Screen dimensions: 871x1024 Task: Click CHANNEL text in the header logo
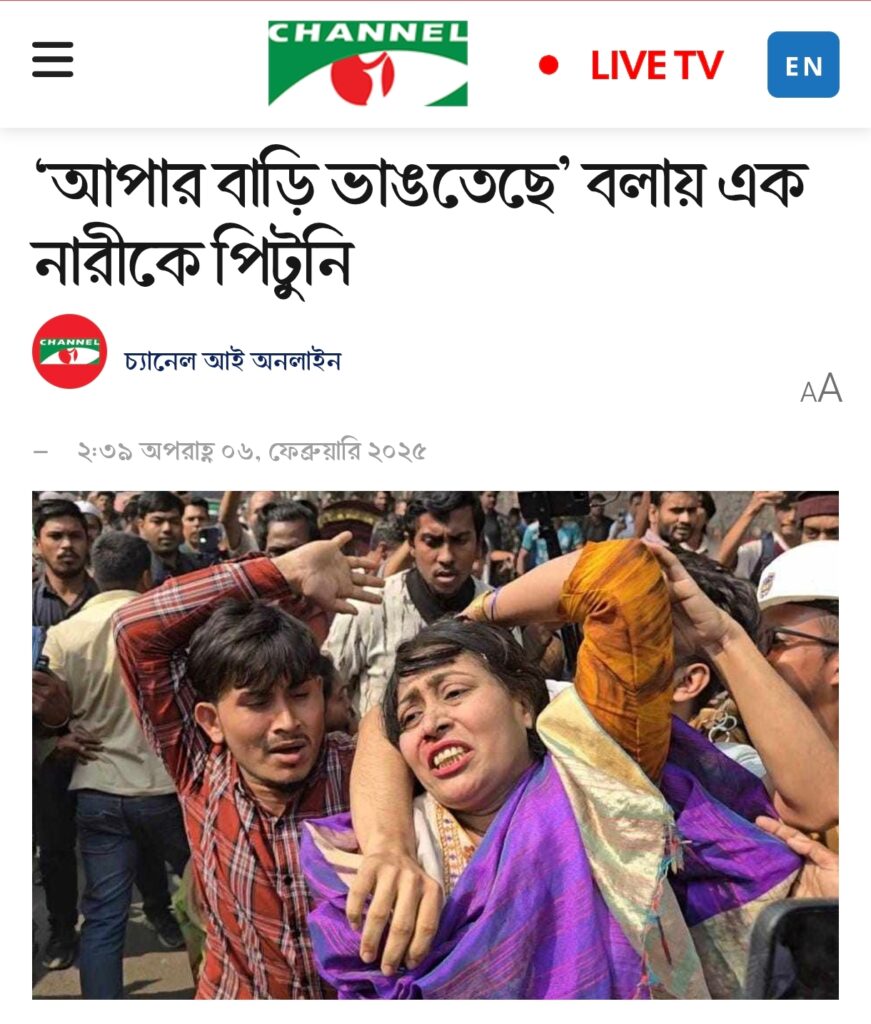tap(368, 32)
